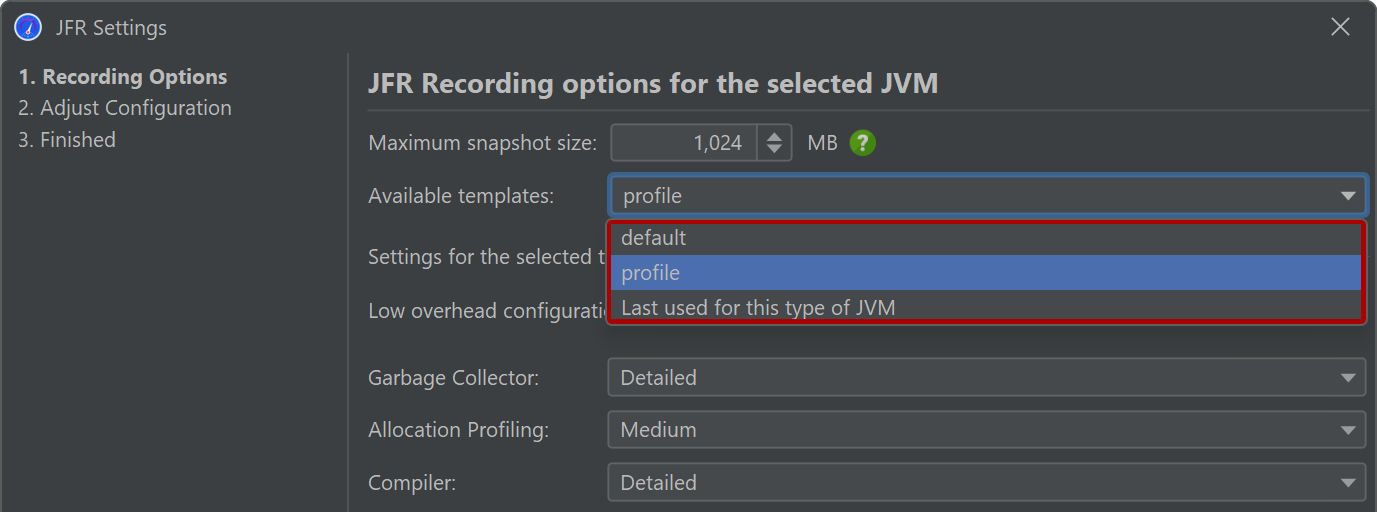This screenshot has width=1377, height=512.
Task: Open the Allocation Profiling dropdown
Action: 987,430
